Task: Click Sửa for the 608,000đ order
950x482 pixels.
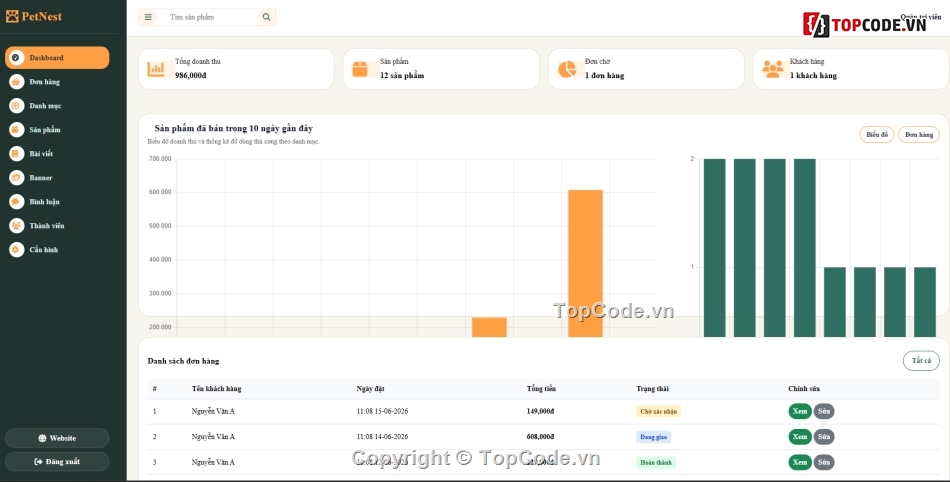Action: (x=824, y=437)
